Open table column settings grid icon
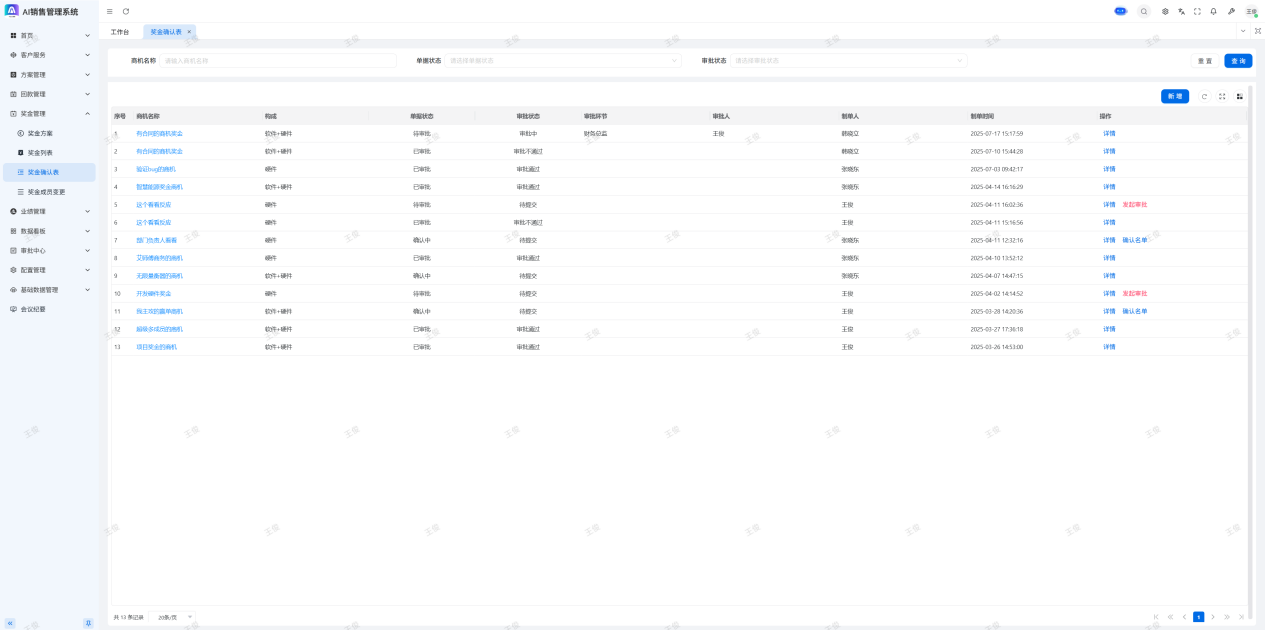 coord(1239,96)
